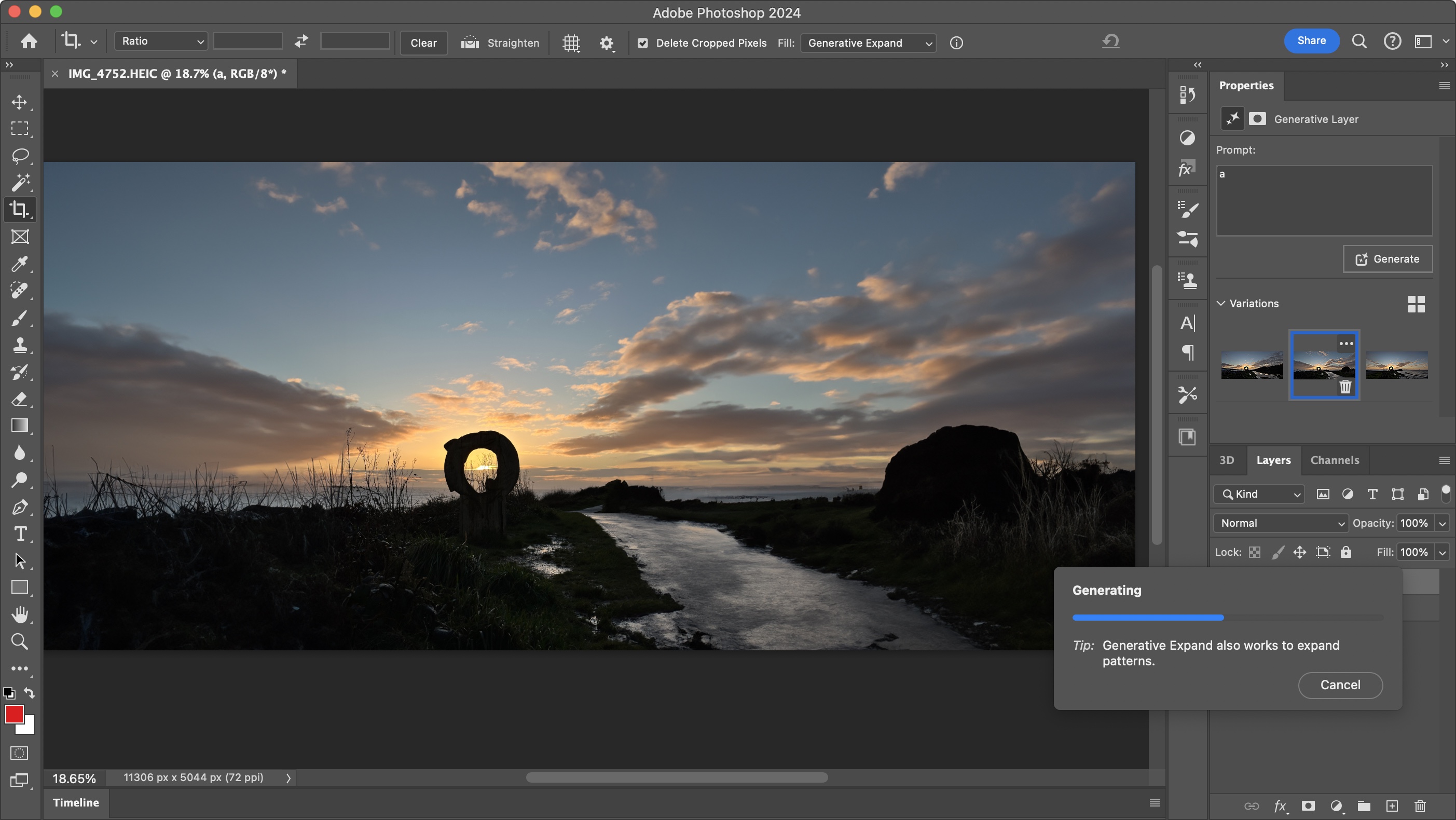Select the Horizontal Type tool
The image size is (1456, 820).
click(20, 534)
